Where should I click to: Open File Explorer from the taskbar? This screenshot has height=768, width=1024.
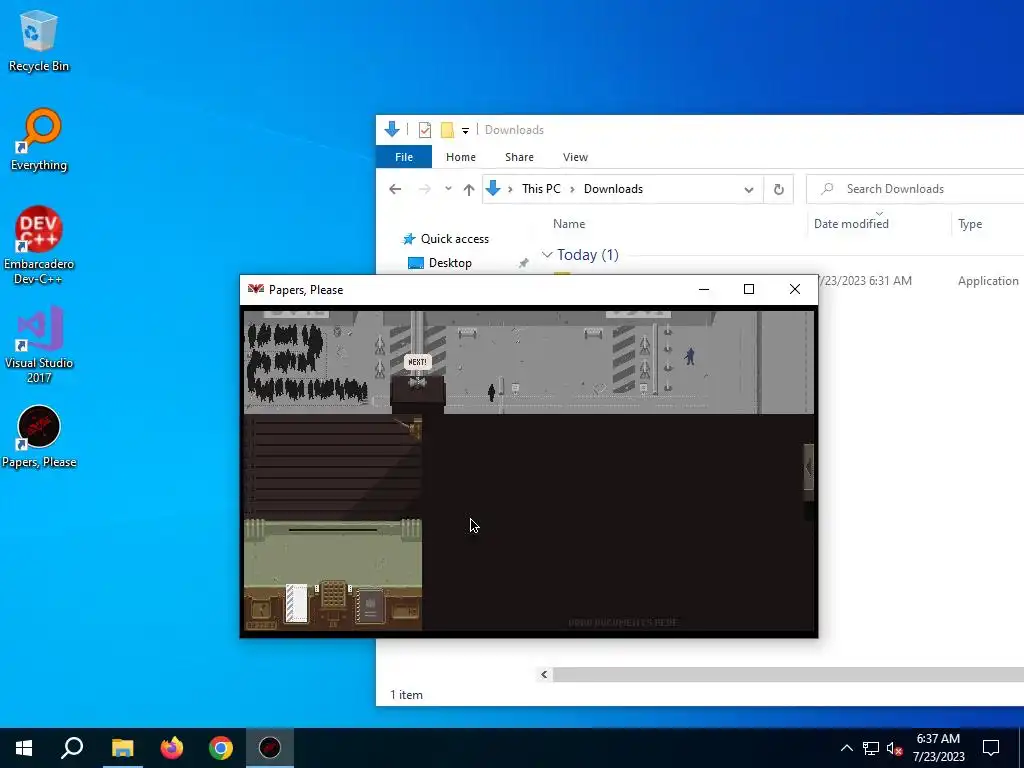(x=122, y=748)
